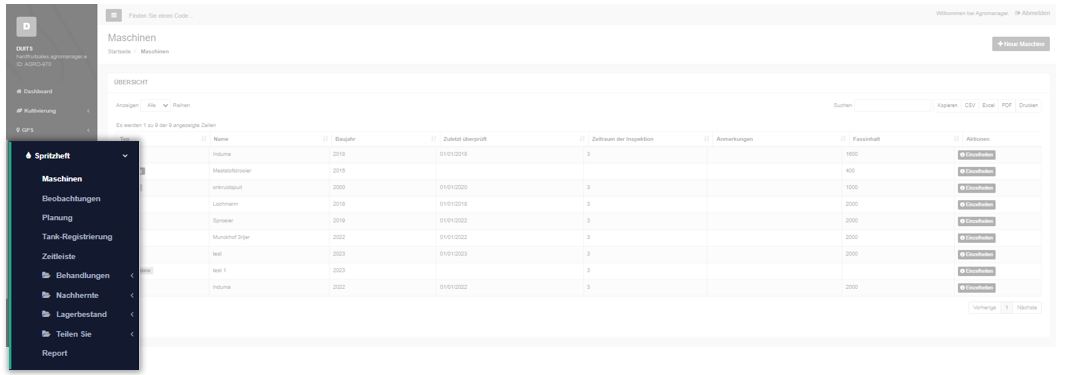Click the folder icon beside Lagerbestand
The height and width of the screenshot is (375, 1068).
(46, 314)
